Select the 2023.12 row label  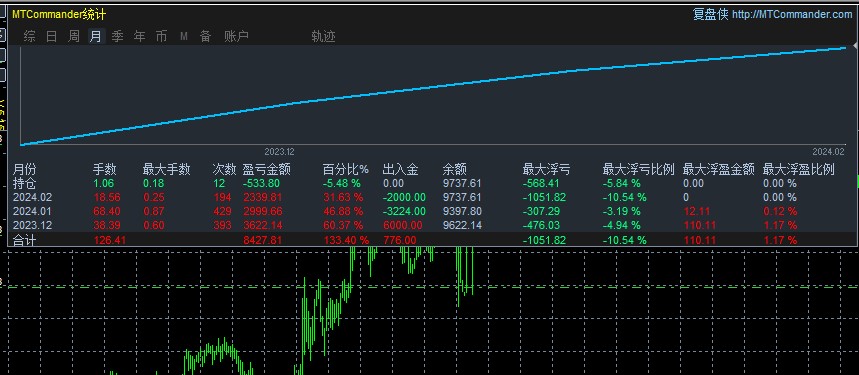pyautogui.click(x=32, y=225)
